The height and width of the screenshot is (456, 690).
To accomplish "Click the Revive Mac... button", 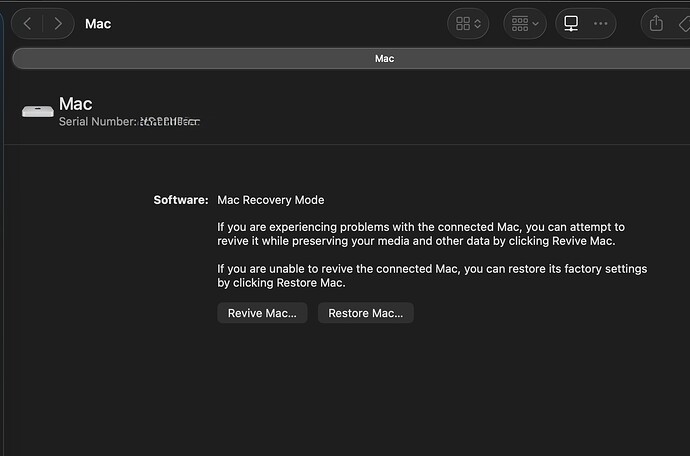I will 262,313.
